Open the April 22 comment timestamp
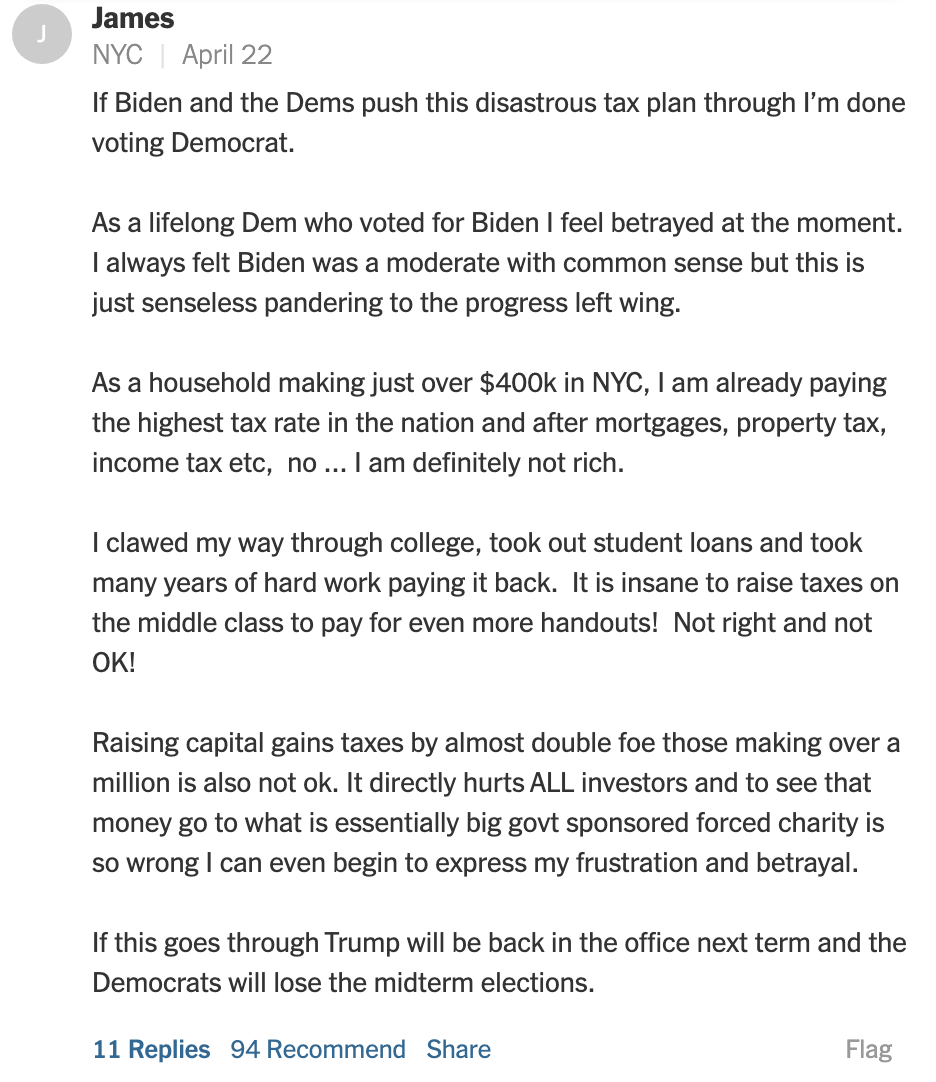The image size is (936, 1082). coord(227,55)
